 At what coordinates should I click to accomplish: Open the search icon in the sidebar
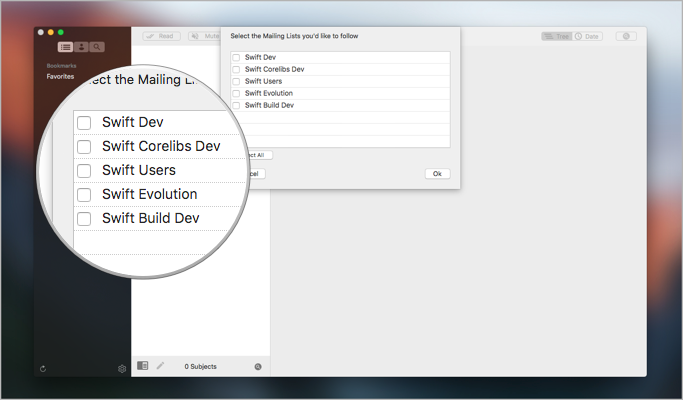point(97,47)
